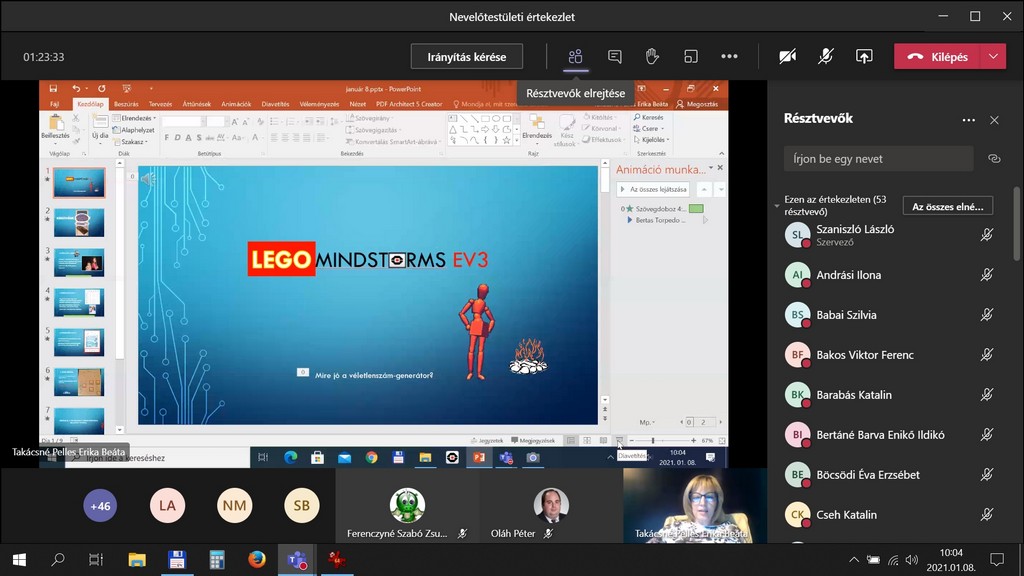The height and width of the screenshot is (576, 1024).
Task: Click the Irányítás kérése button
Action: click(467, 57)
